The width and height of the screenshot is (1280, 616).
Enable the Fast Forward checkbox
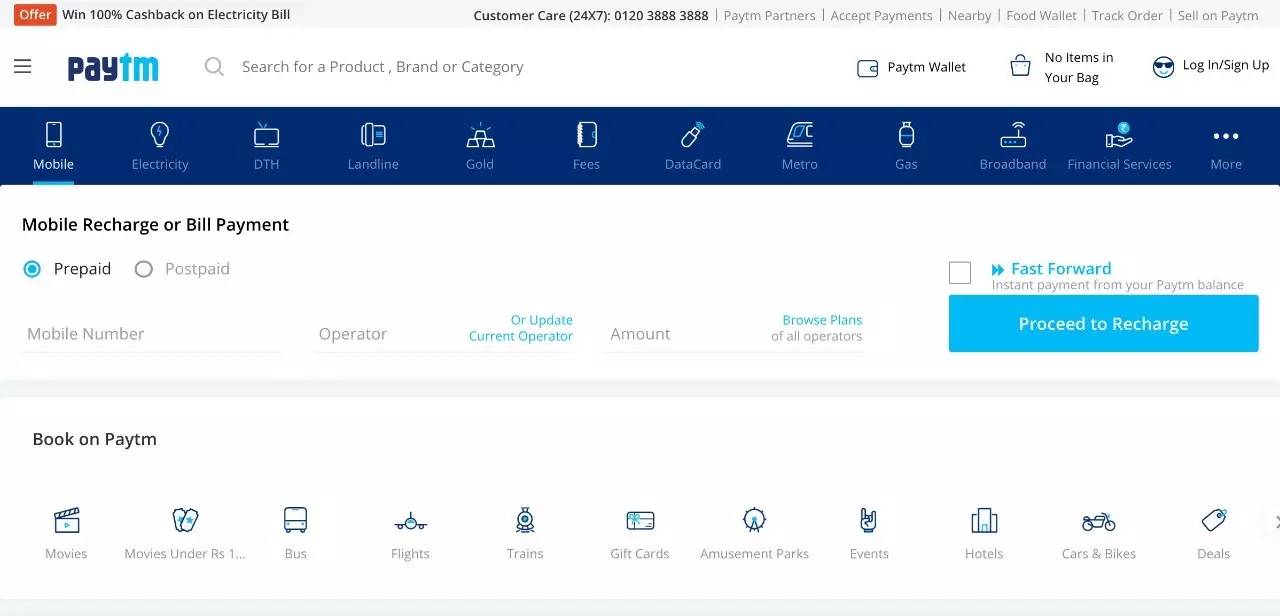click(960, 273)
